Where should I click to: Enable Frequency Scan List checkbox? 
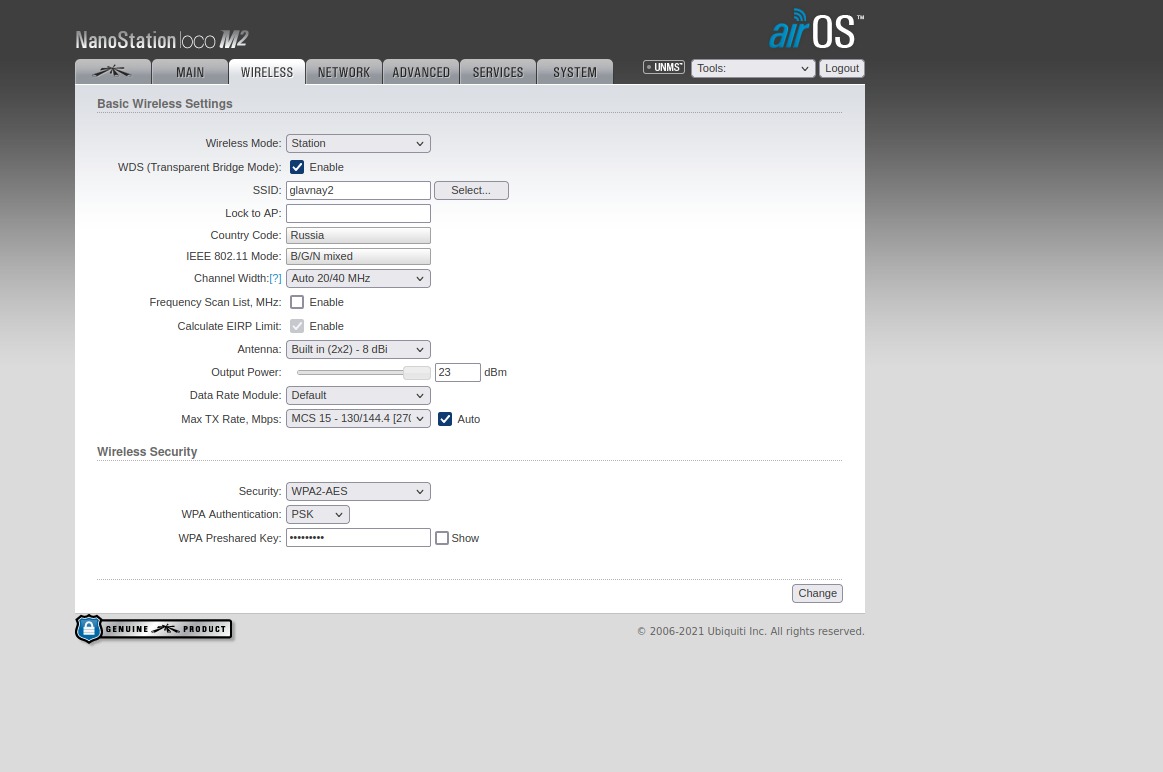click(x=297, y=302)
